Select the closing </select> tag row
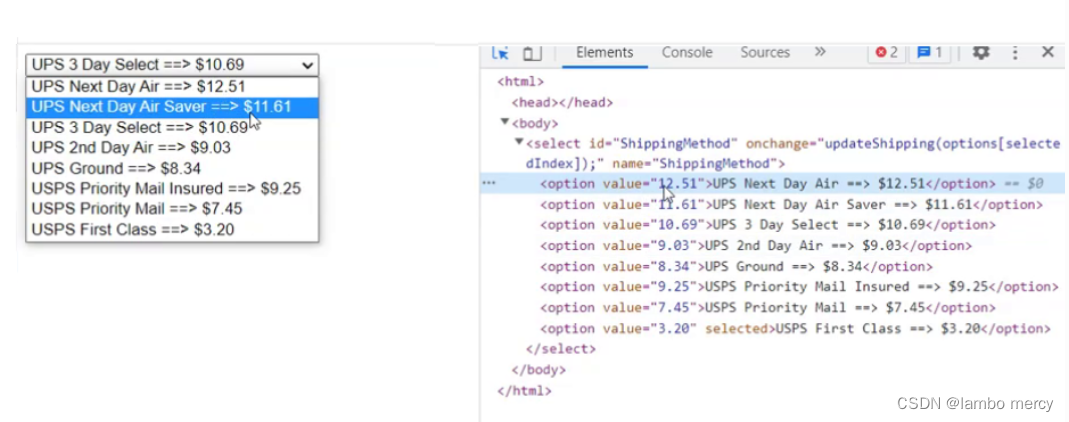1069x422 pixels. click(560, 349)
